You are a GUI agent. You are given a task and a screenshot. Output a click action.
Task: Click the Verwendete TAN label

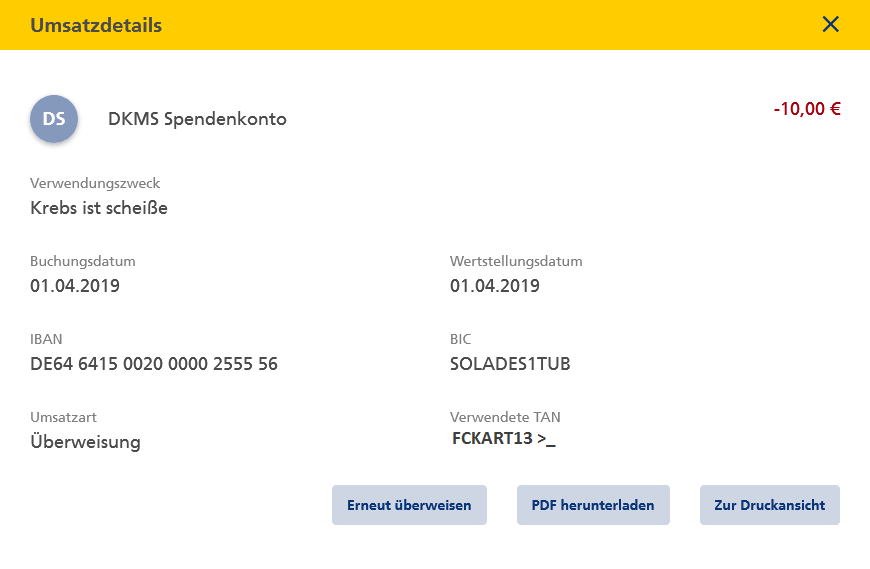pyautogui.click(x=505, y=417)
